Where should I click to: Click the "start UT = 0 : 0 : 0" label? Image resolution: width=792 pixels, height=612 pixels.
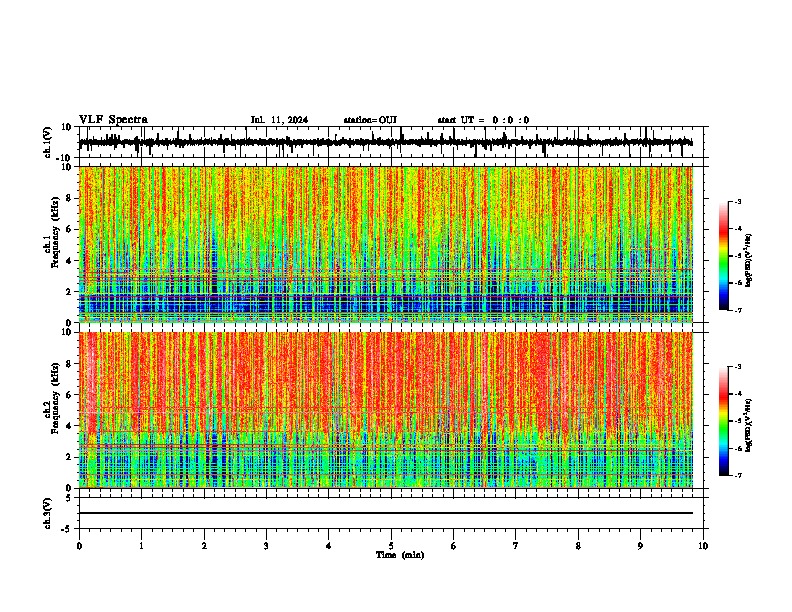483,120
